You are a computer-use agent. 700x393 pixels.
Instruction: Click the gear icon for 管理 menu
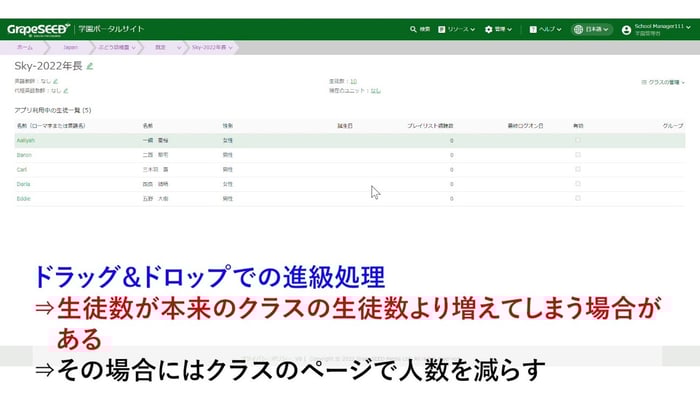pos(488,29)
